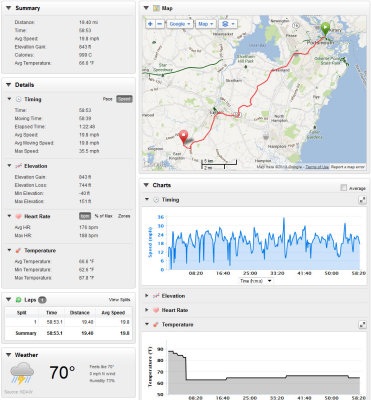The height and width of the screenshot is (400, 371).
Task: Click the Distance column header in Laps
Action: (80, 313)
